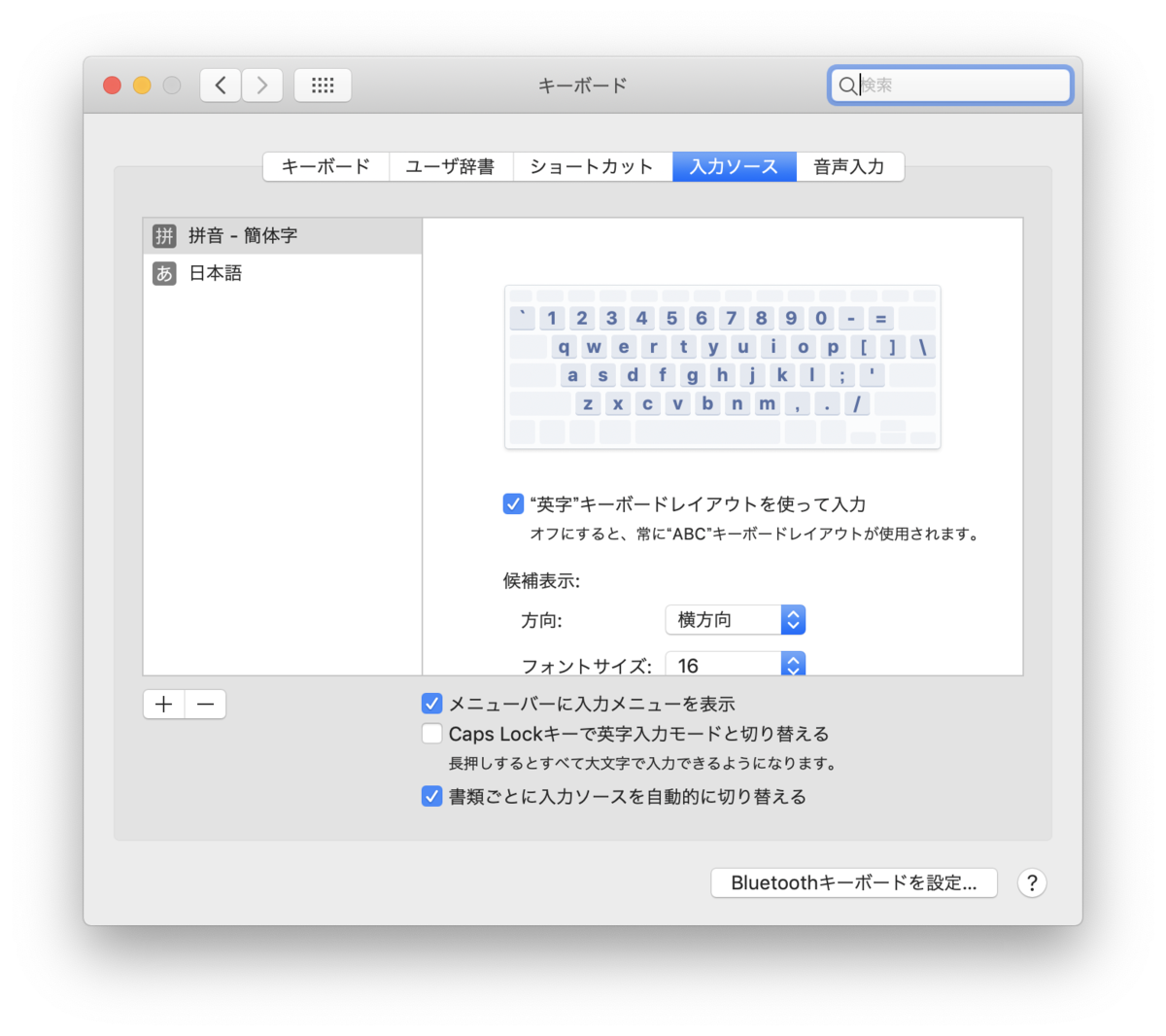Click the Bluetoothキーボードを設定 button

point(853,882)
